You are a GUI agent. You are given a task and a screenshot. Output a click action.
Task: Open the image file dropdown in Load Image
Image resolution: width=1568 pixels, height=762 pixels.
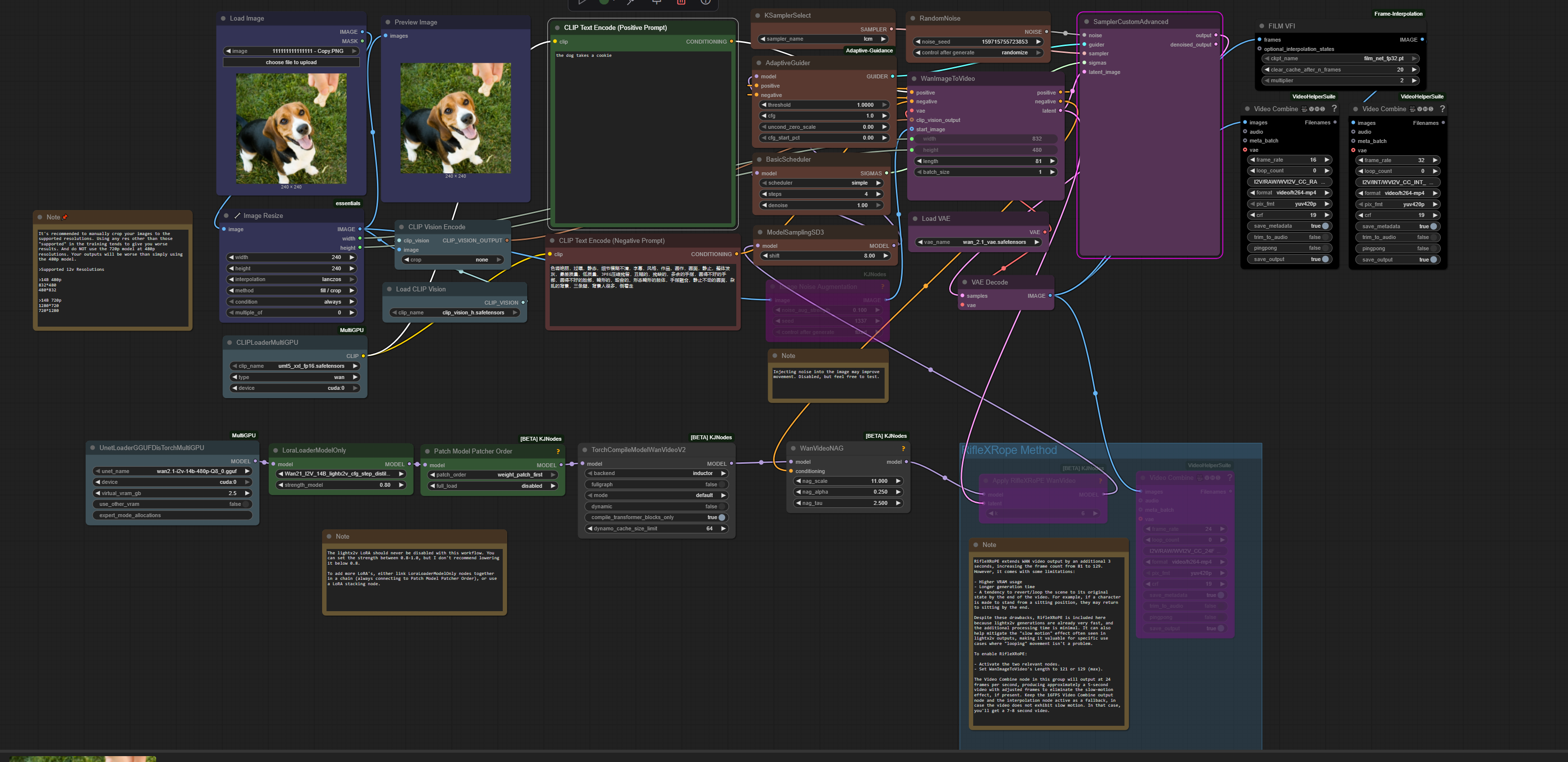pyautogui.click(x=291, y=51)
